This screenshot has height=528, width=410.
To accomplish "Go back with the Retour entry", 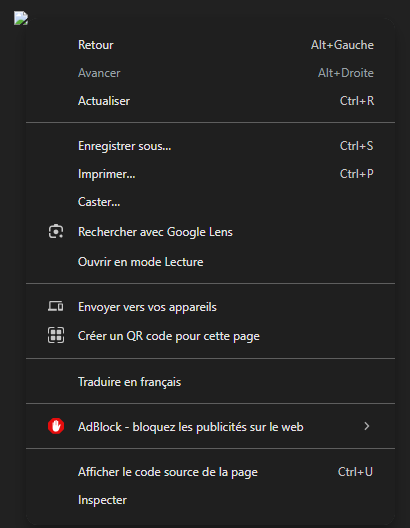I will (x=210, y=45).
